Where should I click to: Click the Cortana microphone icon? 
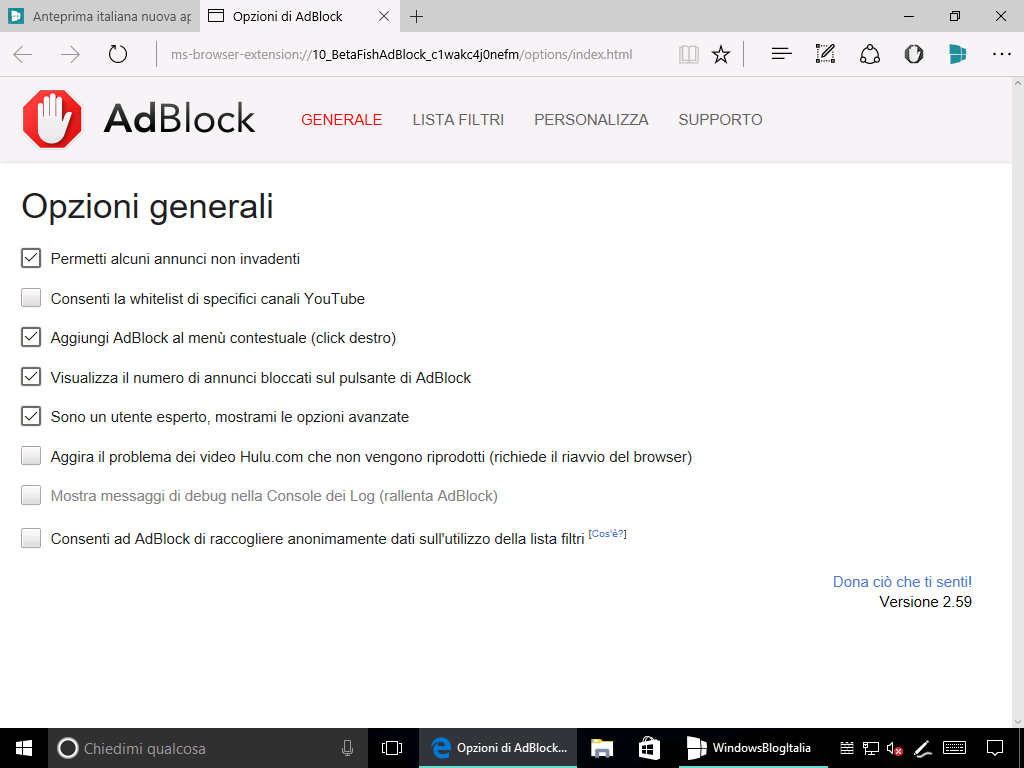[x=347, y=748]
